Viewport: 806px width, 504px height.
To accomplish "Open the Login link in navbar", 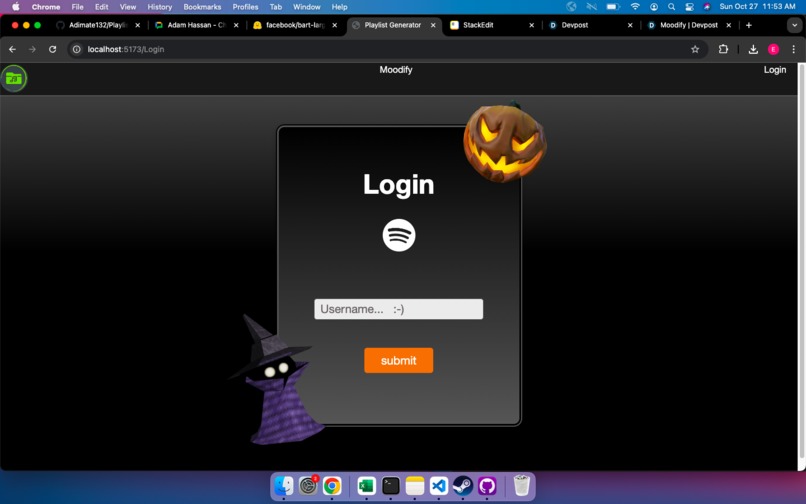I will click(x=775, y=70).
